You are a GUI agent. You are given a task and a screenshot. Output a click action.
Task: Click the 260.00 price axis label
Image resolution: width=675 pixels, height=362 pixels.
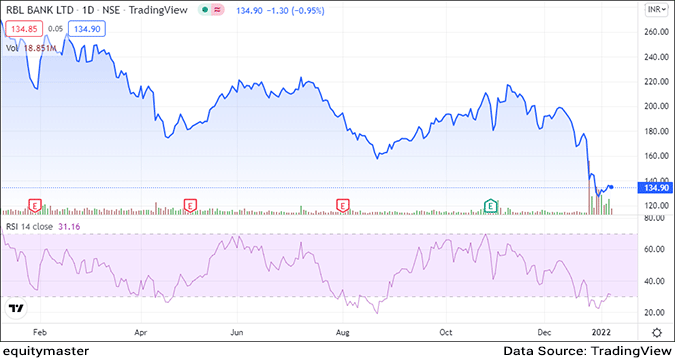pos(656,32)
